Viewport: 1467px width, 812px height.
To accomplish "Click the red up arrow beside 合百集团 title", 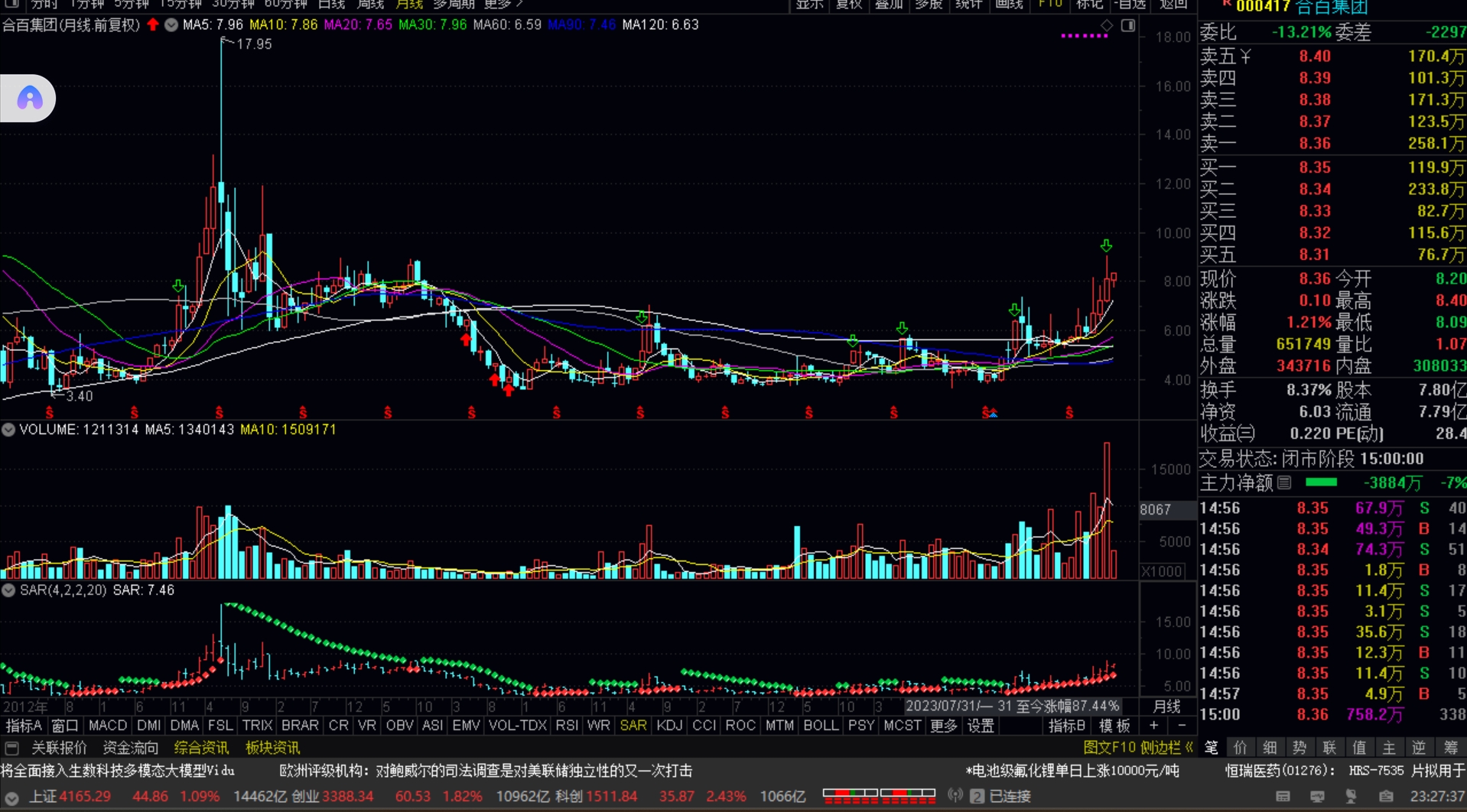I will coord(153,24).
